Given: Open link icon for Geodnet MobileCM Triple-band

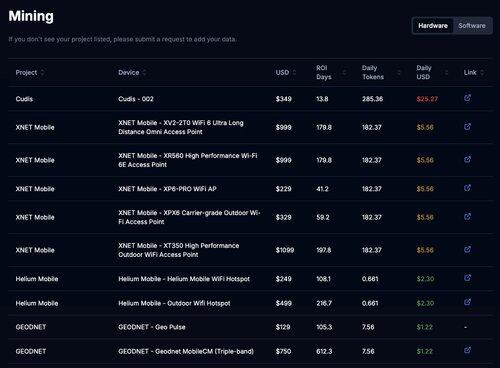Looking at the screenshot, I should pos(467,350).
